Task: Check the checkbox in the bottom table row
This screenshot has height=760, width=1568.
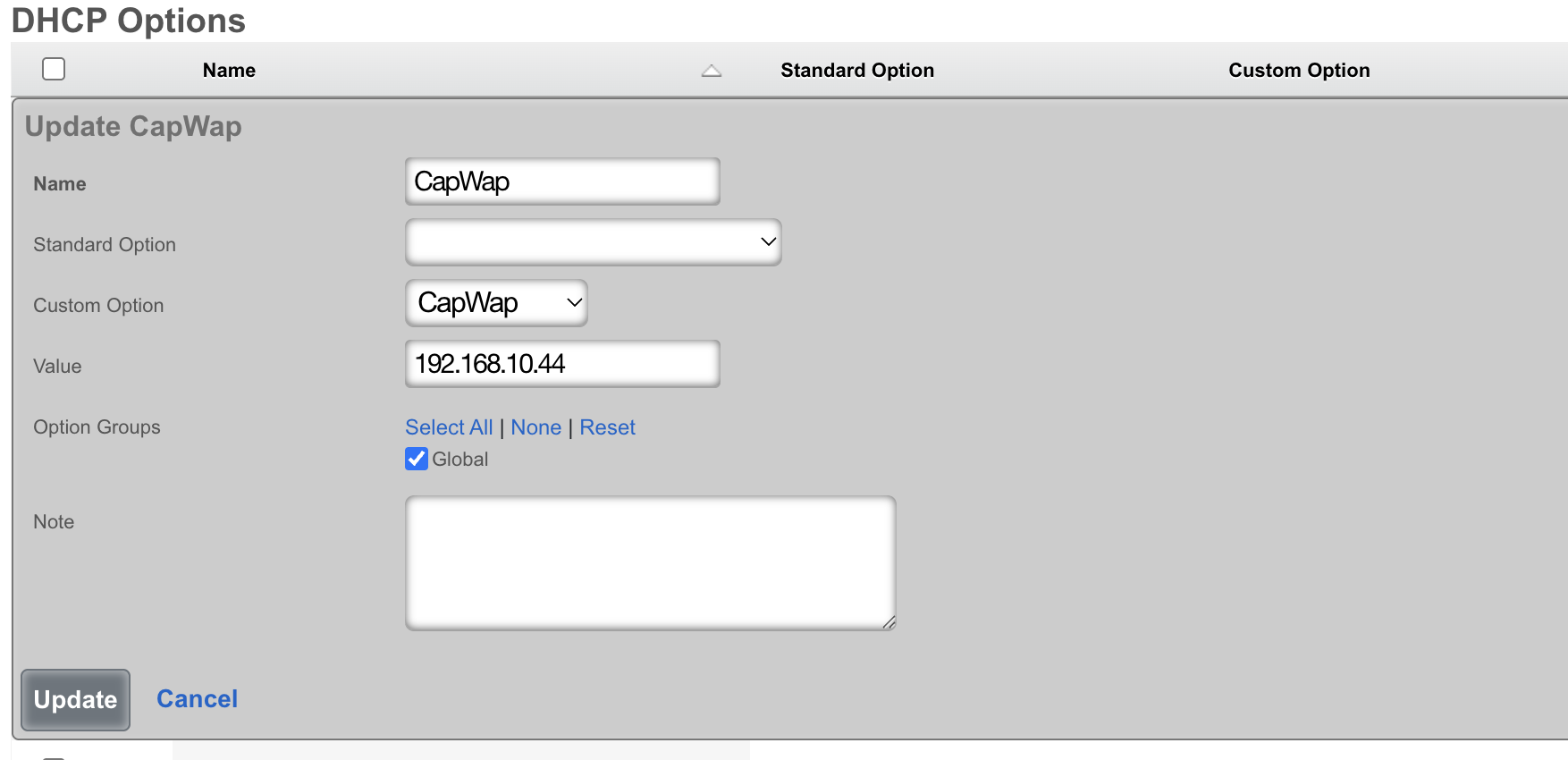Action: 55,756
